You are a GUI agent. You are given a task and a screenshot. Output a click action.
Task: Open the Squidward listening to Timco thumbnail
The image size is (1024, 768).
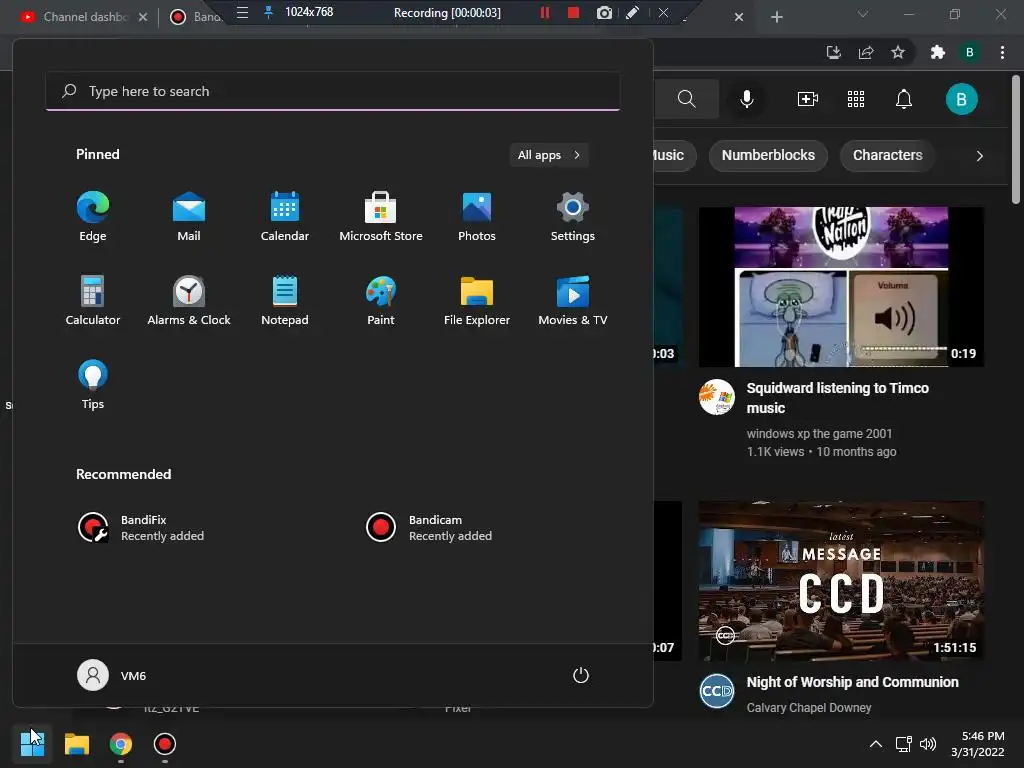pyautogui.click(x=841, y=287)
